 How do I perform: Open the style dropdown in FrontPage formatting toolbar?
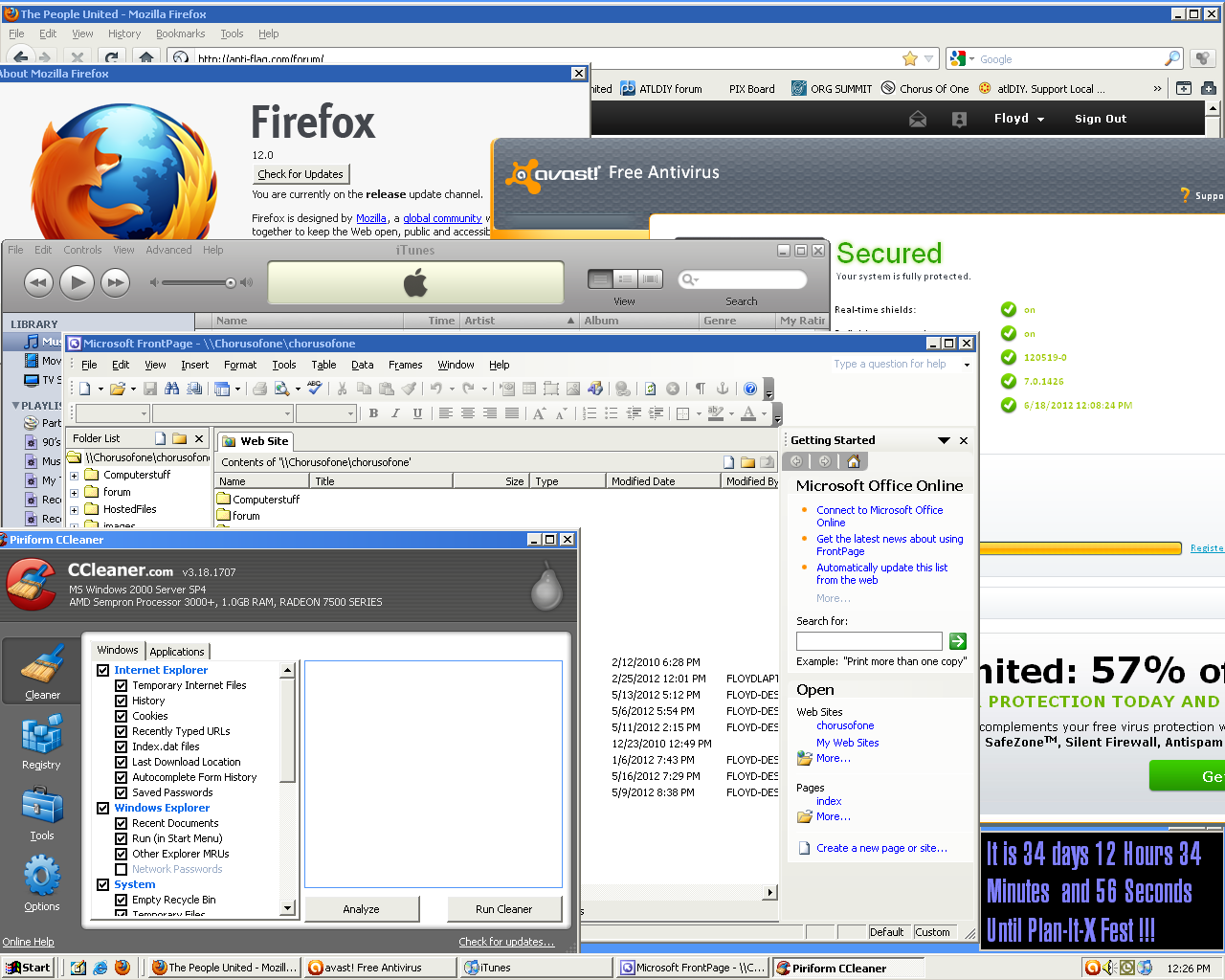(144, 413)
